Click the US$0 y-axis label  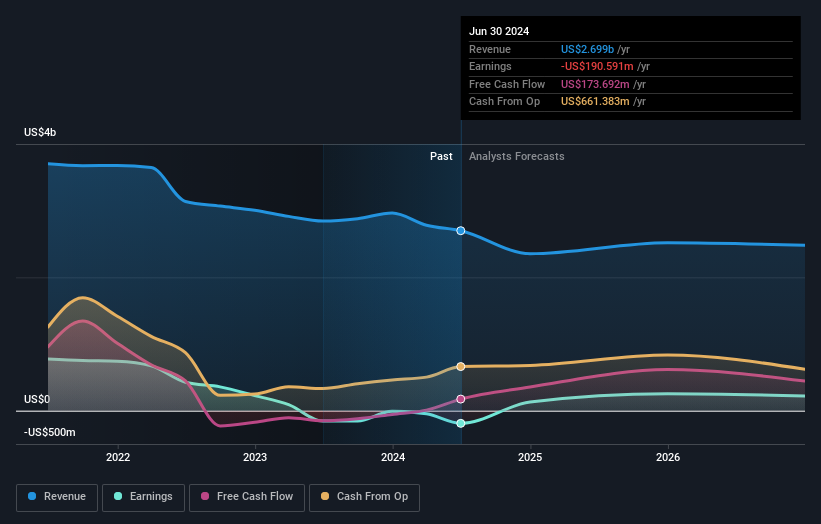tap(37, 399)
